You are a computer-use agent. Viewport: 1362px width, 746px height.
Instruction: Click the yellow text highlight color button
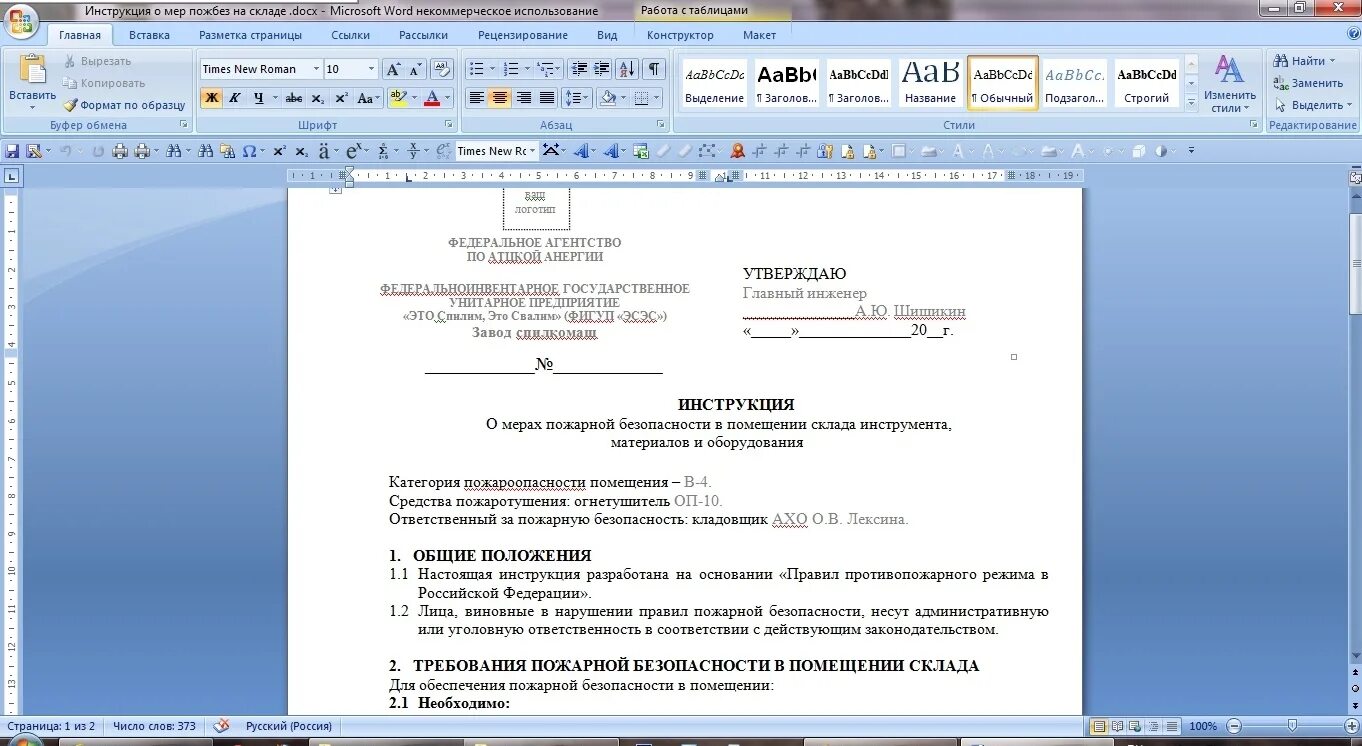click(x=397, y=98)
